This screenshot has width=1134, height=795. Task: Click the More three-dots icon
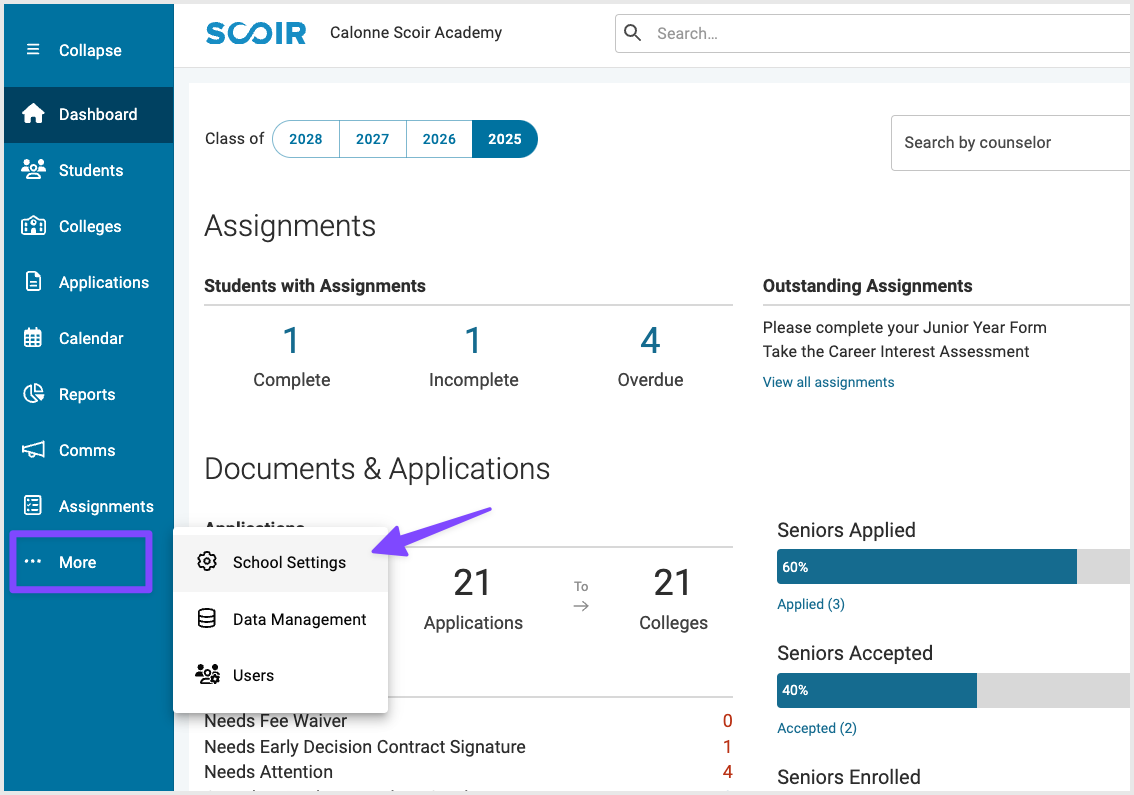33,561
